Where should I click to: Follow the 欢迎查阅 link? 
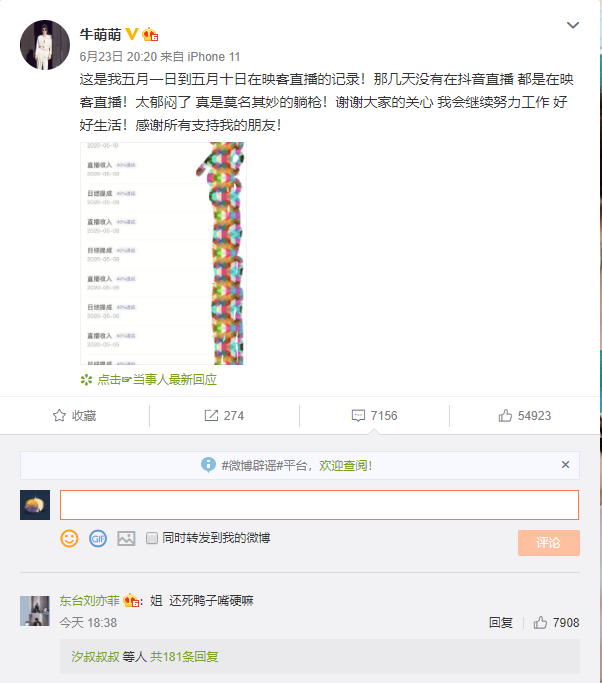tap(345, 466)
